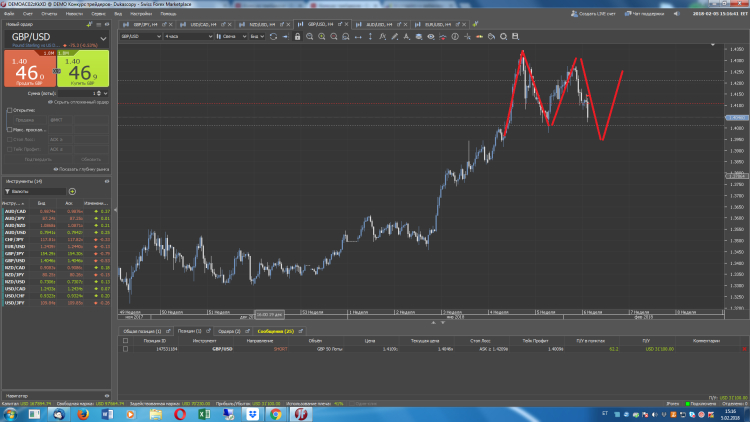Click the amount lots stepper arrows
The width and height of the screenshot is (750, 422).
(x=99, y=93)
